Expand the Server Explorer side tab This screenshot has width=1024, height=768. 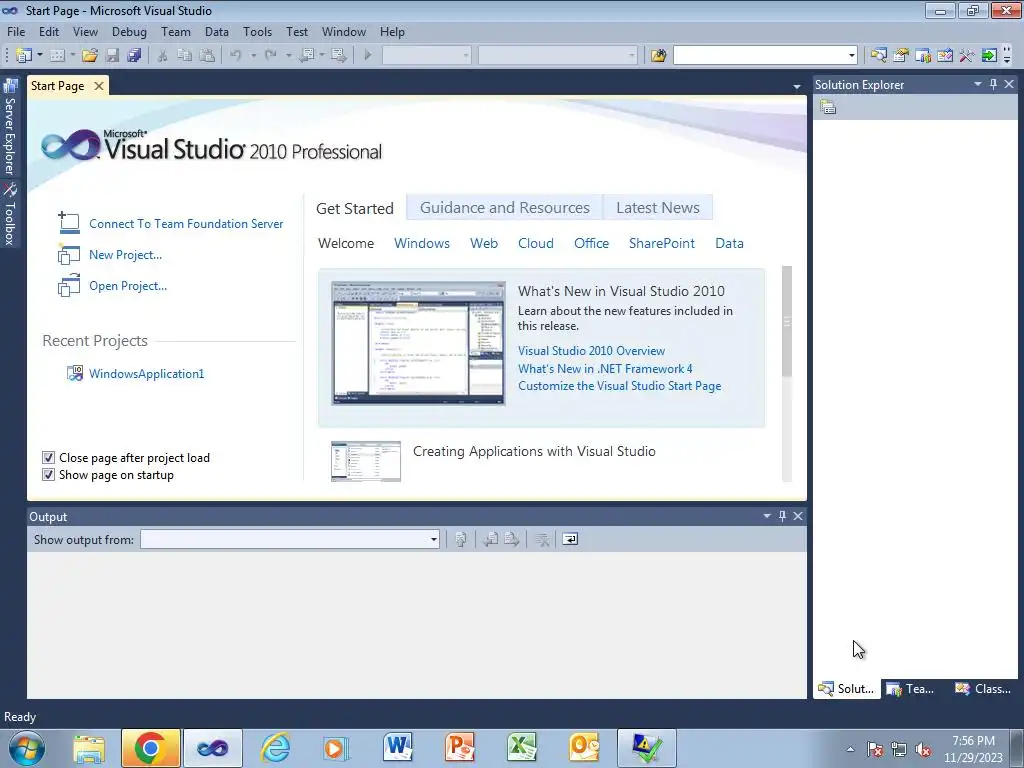click(10, 128)
